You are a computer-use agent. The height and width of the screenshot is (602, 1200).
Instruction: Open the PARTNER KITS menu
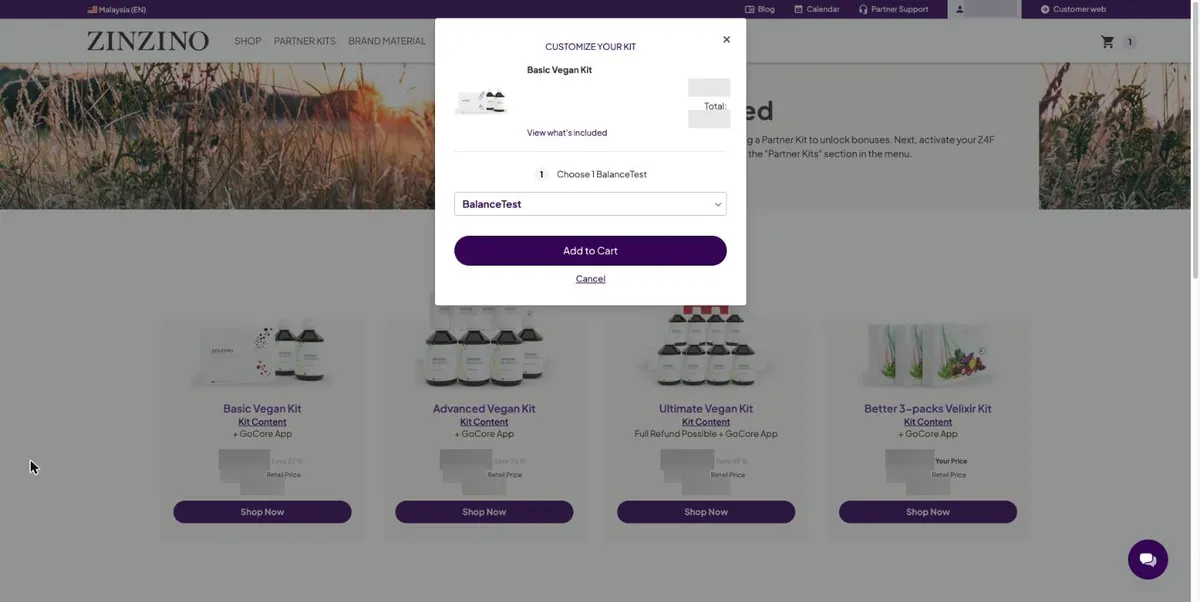pos(305,41)
